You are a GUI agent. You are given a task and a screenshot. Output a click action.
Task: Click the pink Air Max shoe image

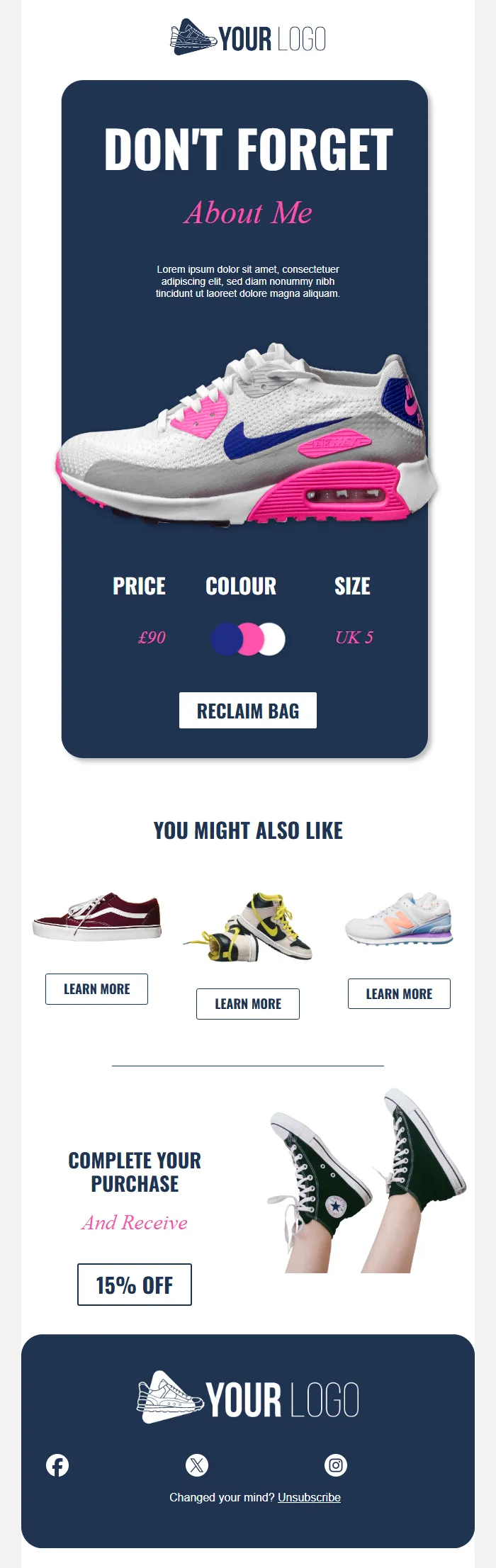248,436
